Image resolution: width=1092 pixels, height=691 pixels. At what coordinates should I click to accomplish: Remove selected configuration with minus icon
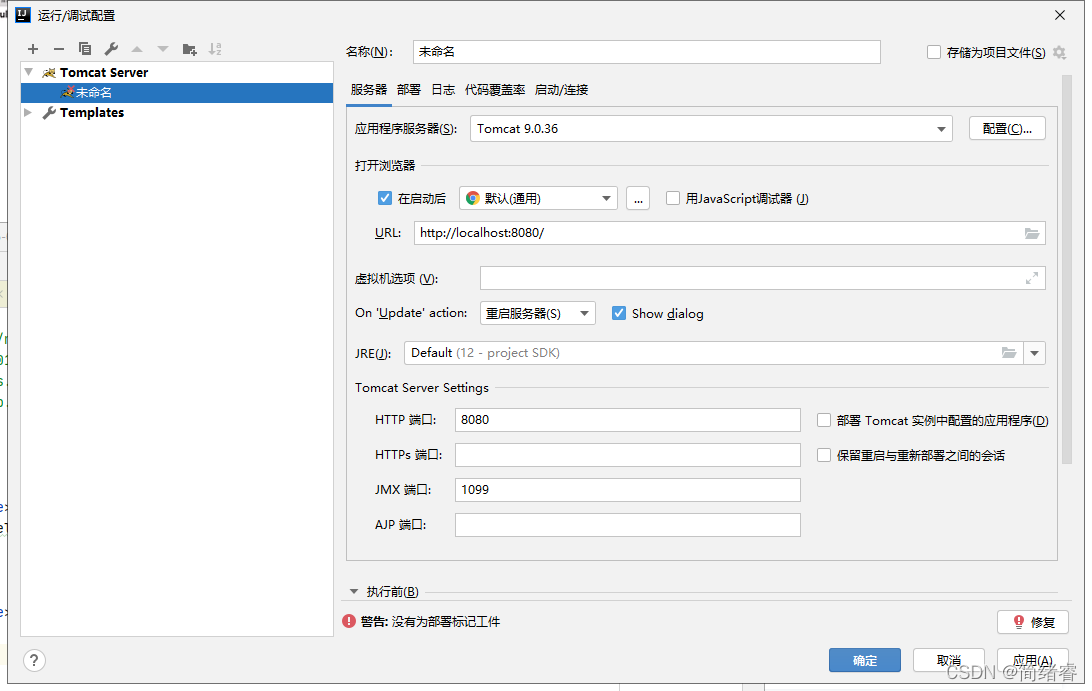coord(59,48)
